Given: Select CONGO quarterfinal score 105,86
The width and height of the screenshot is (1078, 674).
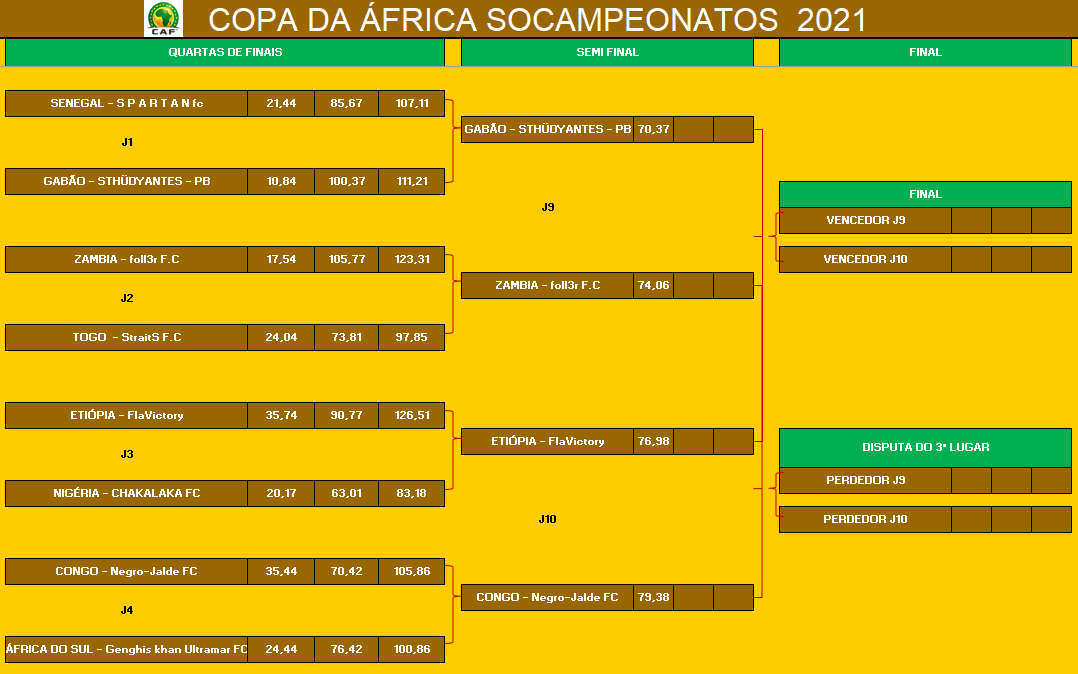Looking at the screenshot, I should tap(411, 572).
